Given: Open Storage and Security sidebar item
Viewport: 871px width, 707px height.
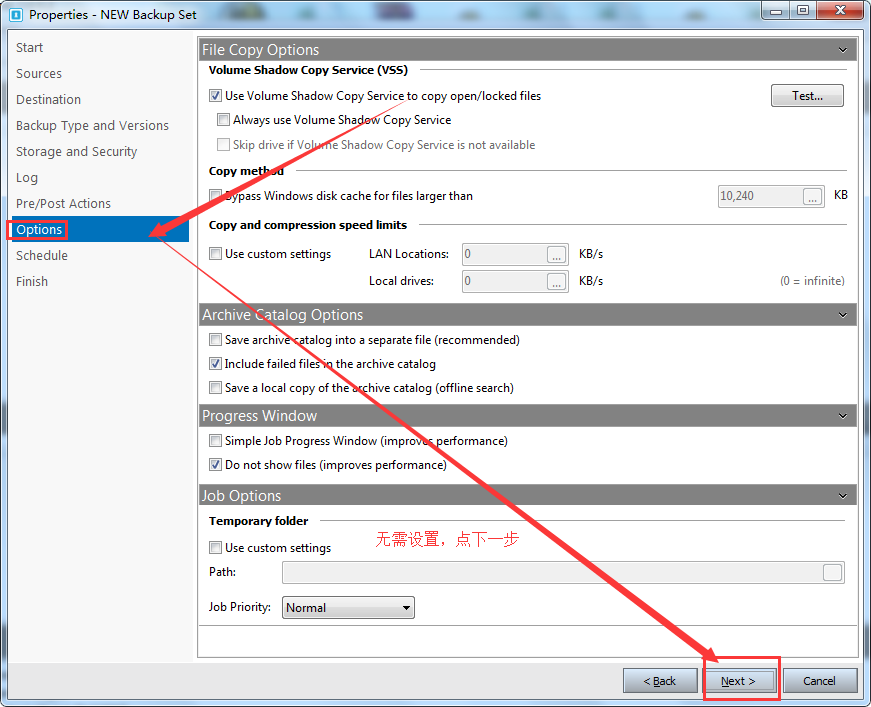Looking at the screenshot, I should (x=76, y=152).
